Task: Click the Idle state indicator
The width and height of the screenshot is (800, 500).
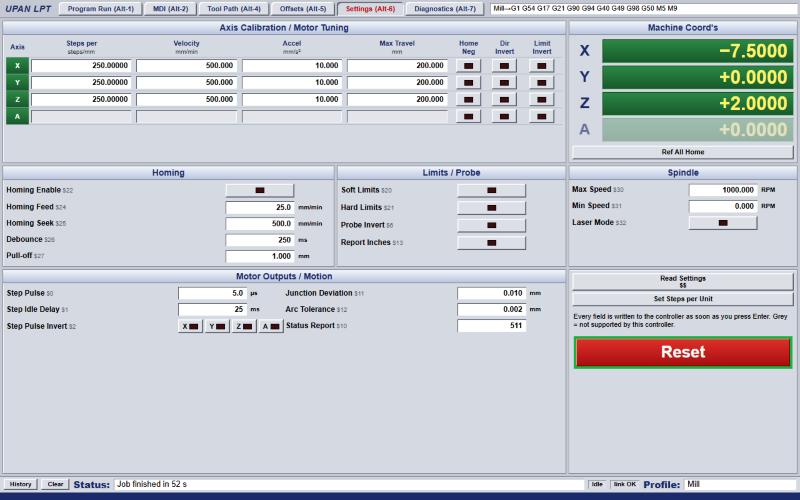Action: tap(597, 484)
